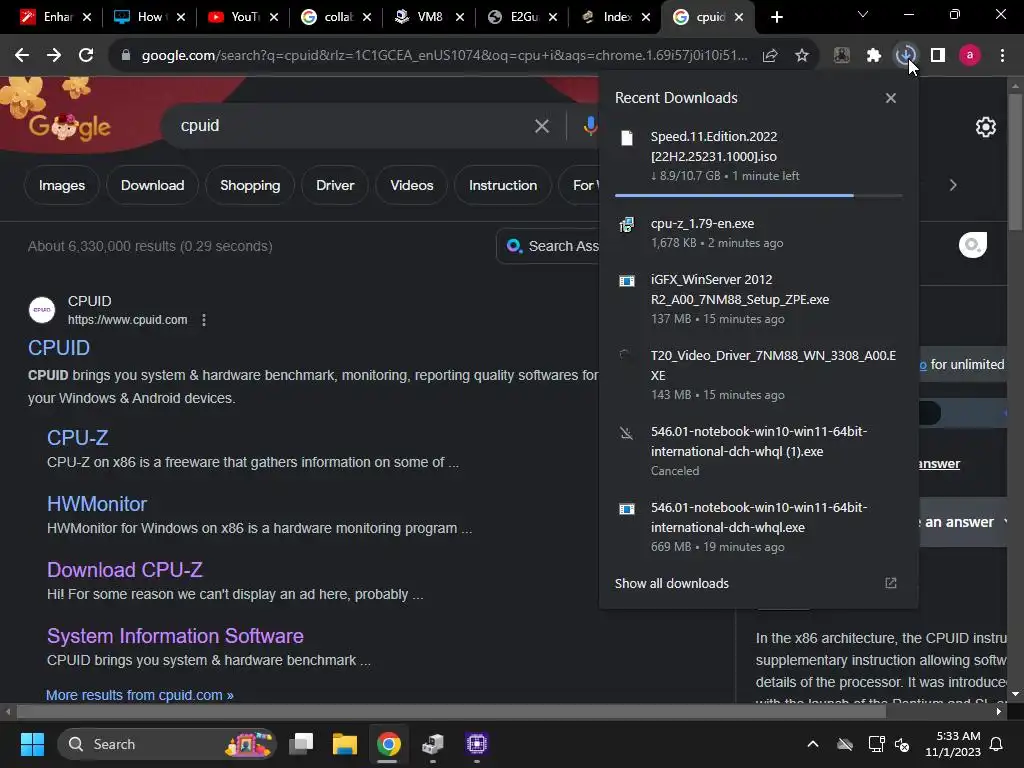This screenshot has height=768, width=1024.
Task: Filter results by Videos
Action: [x=411, y=185]
